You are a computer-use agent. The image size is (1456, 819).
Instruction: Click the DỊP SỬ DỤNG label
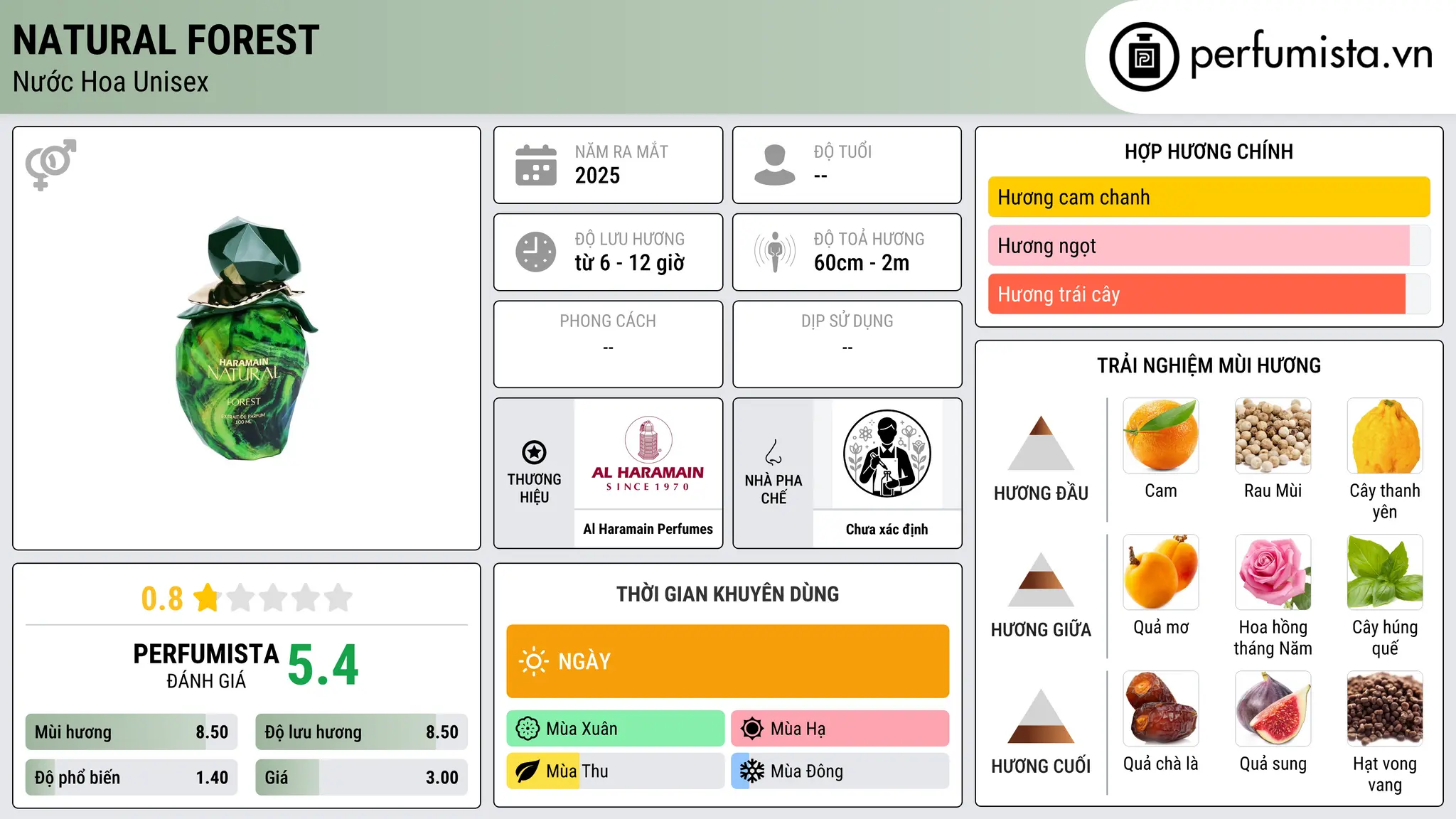coord(847,321)
